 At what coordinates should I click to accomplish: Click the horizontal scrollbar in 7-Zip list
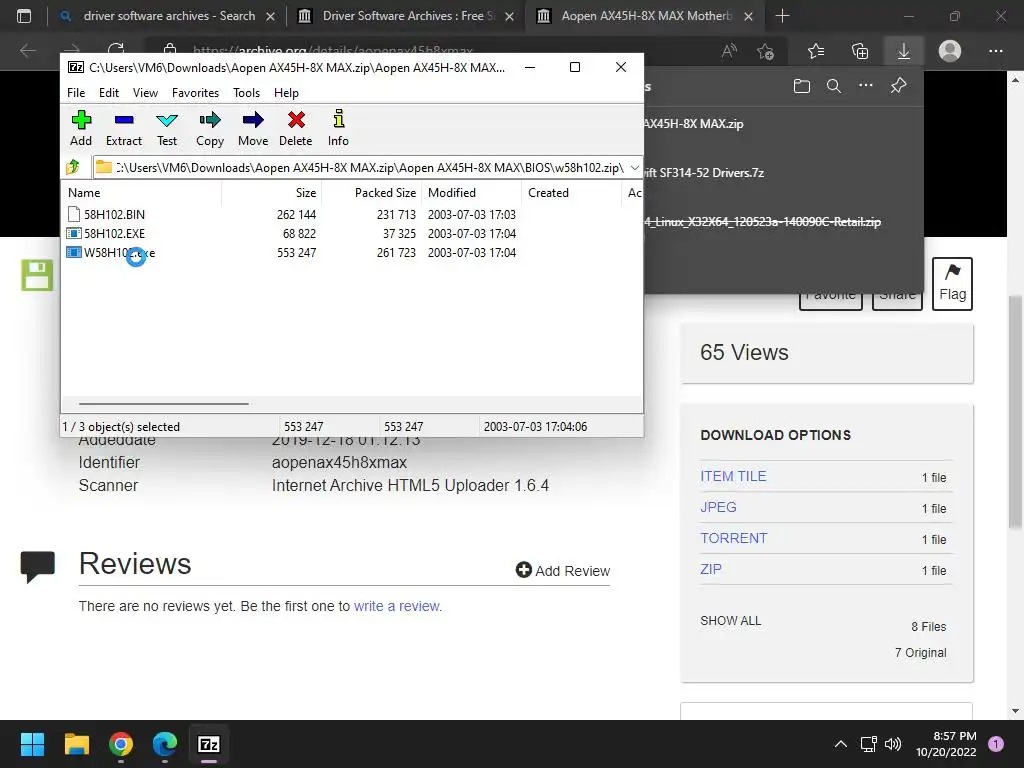(x=163, y=404)
